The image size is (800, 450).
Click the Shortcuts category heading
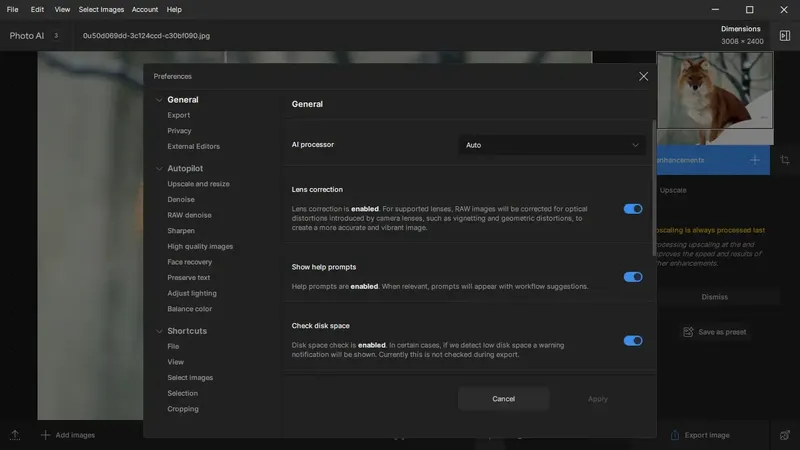coord(187,331)
